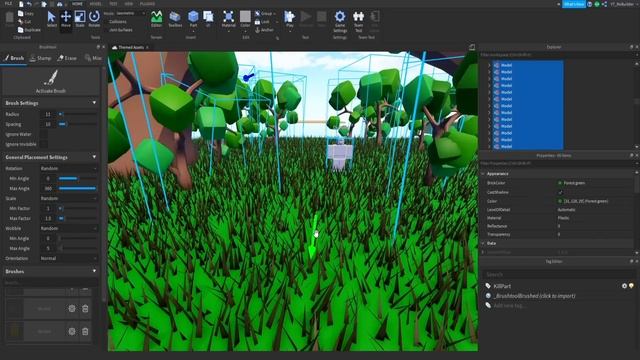This screenshot has width=640, height=360.
Task: Toggle the Ignore Water checkbox
Action: 44,134
